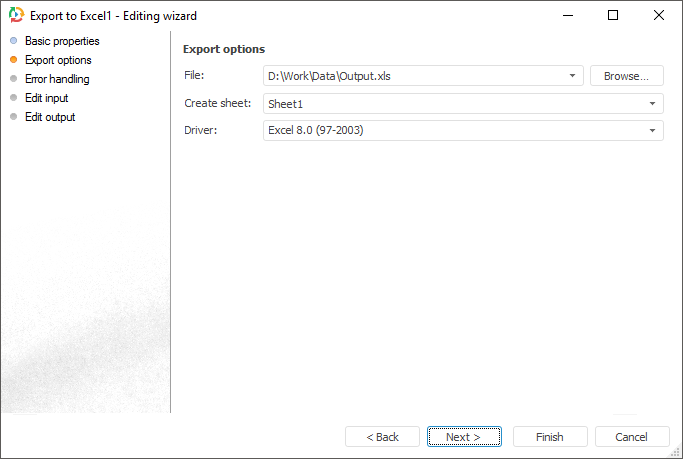Open the Edit input page

point(47,98)
